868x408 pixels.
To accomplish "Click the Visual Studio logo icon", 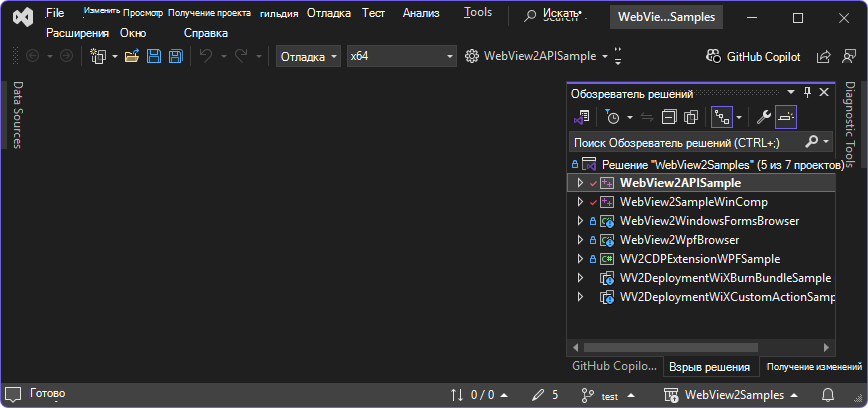I will (24, 18).
